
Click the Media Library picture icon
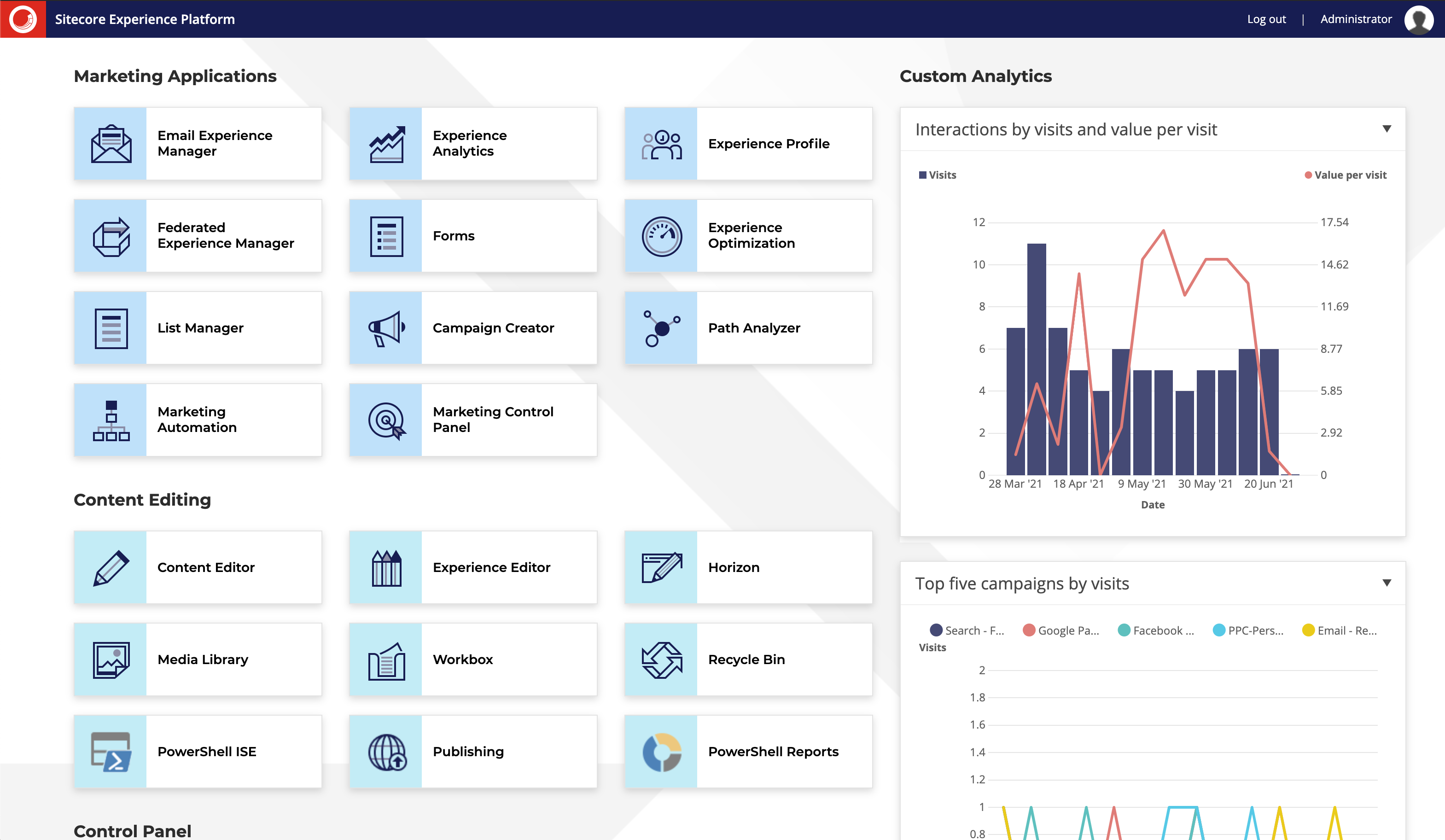111,660
